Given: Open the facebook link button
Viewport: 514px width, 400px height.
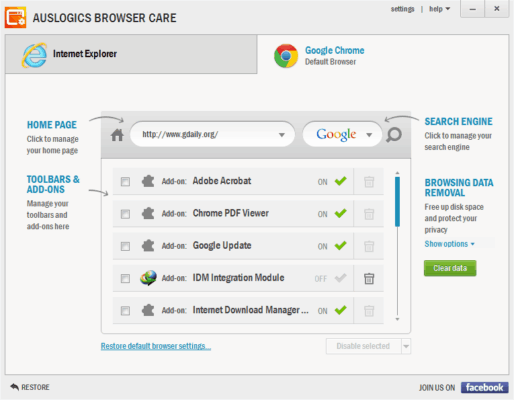Looking at the screenshot, I should point(485,387).
